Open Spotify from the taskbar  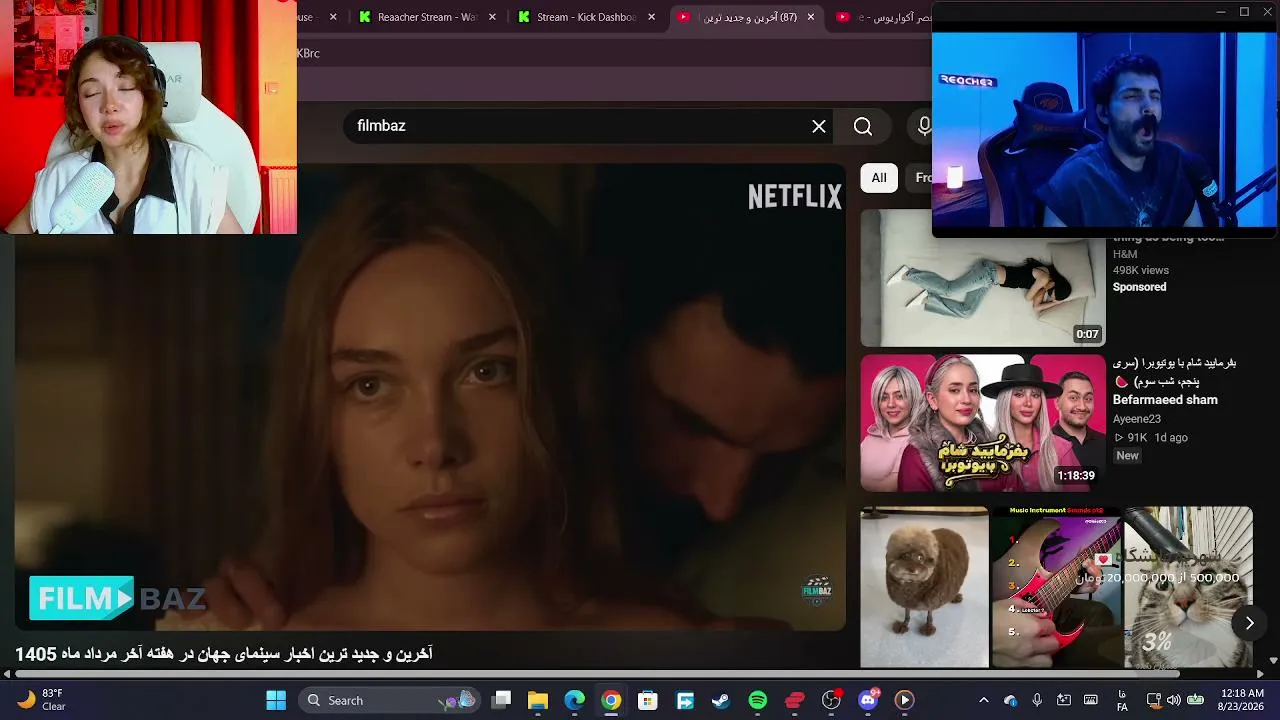pos(758,700)
